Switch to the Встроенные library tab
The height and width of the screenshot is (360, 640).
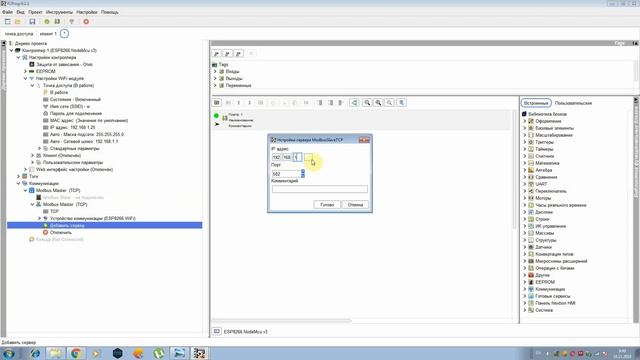pos(536,103)
